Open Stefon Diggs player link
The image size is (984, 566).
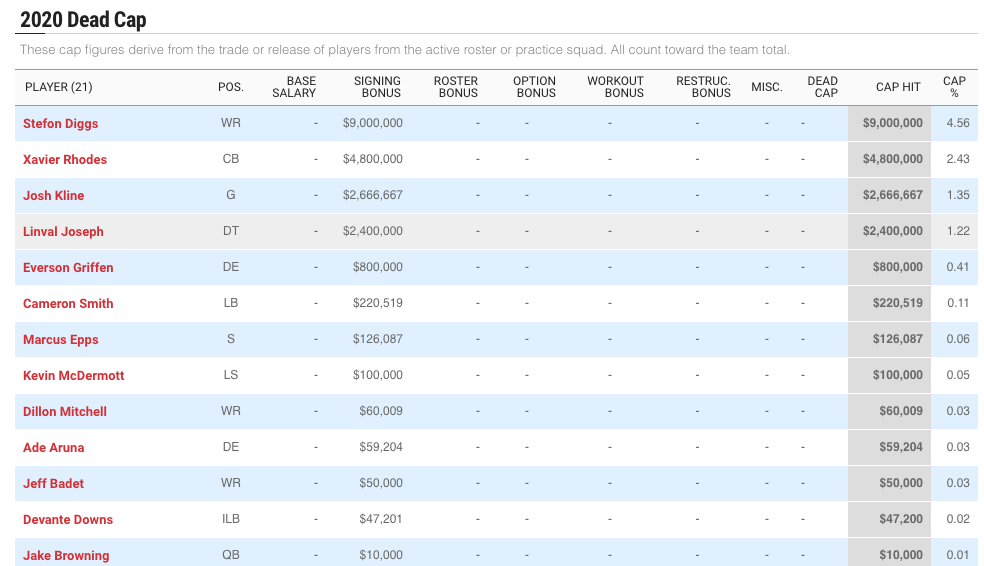[60, 124]
